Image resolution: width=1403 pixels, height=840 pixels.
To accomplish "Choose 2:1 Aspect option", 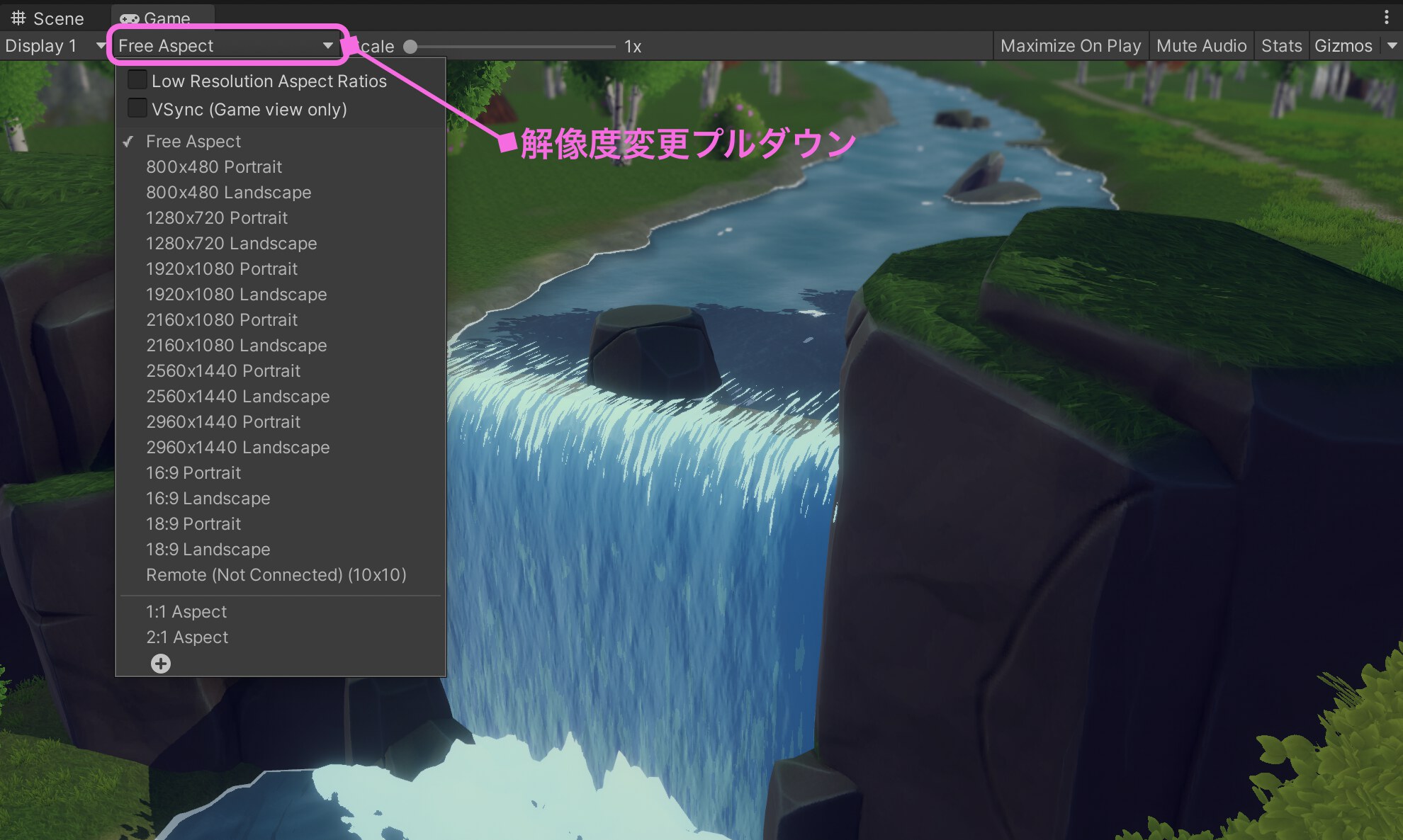I will click(x=281, y=637).
